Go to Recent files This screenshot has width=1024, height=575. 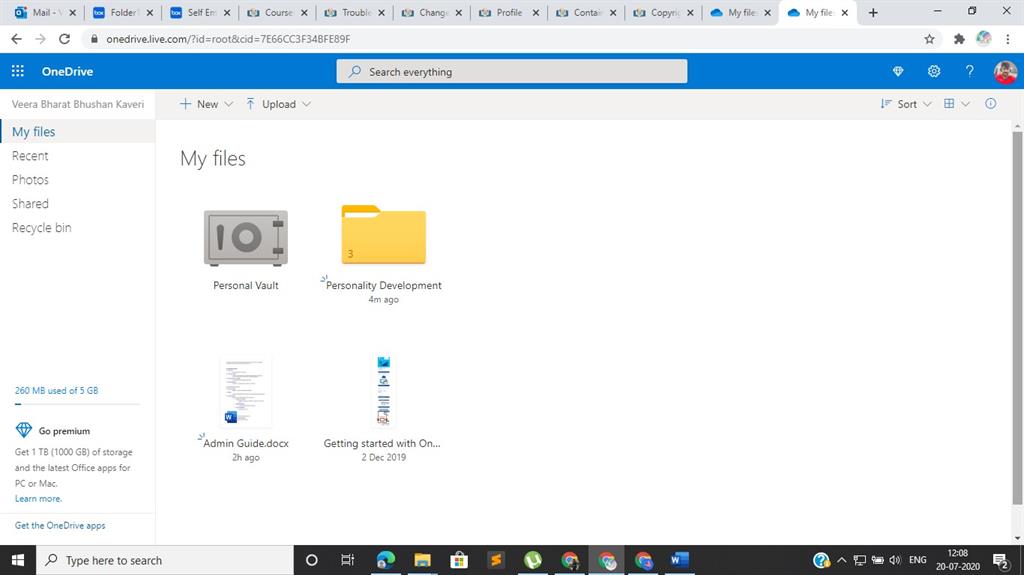click(x=30, y=156)
